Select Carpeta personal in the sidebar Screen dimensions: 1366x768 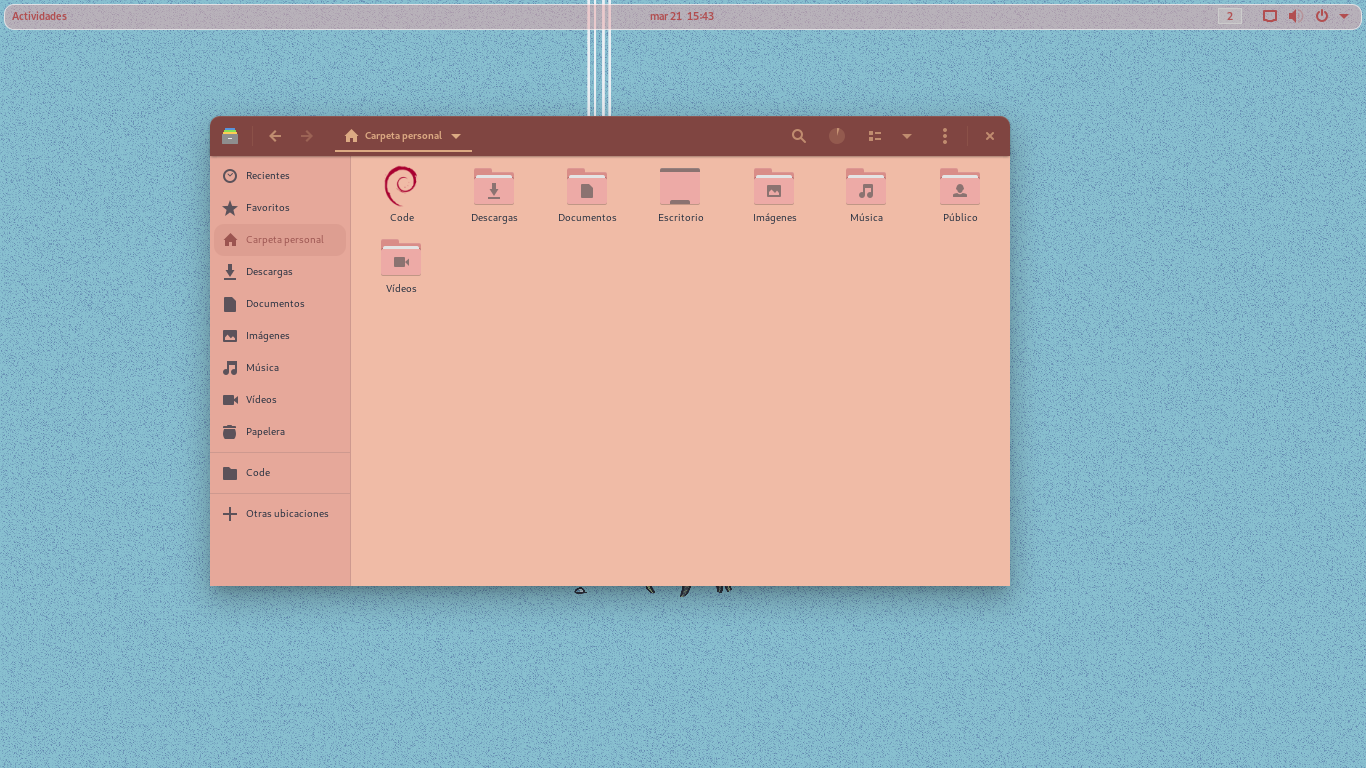pos(280,240)
